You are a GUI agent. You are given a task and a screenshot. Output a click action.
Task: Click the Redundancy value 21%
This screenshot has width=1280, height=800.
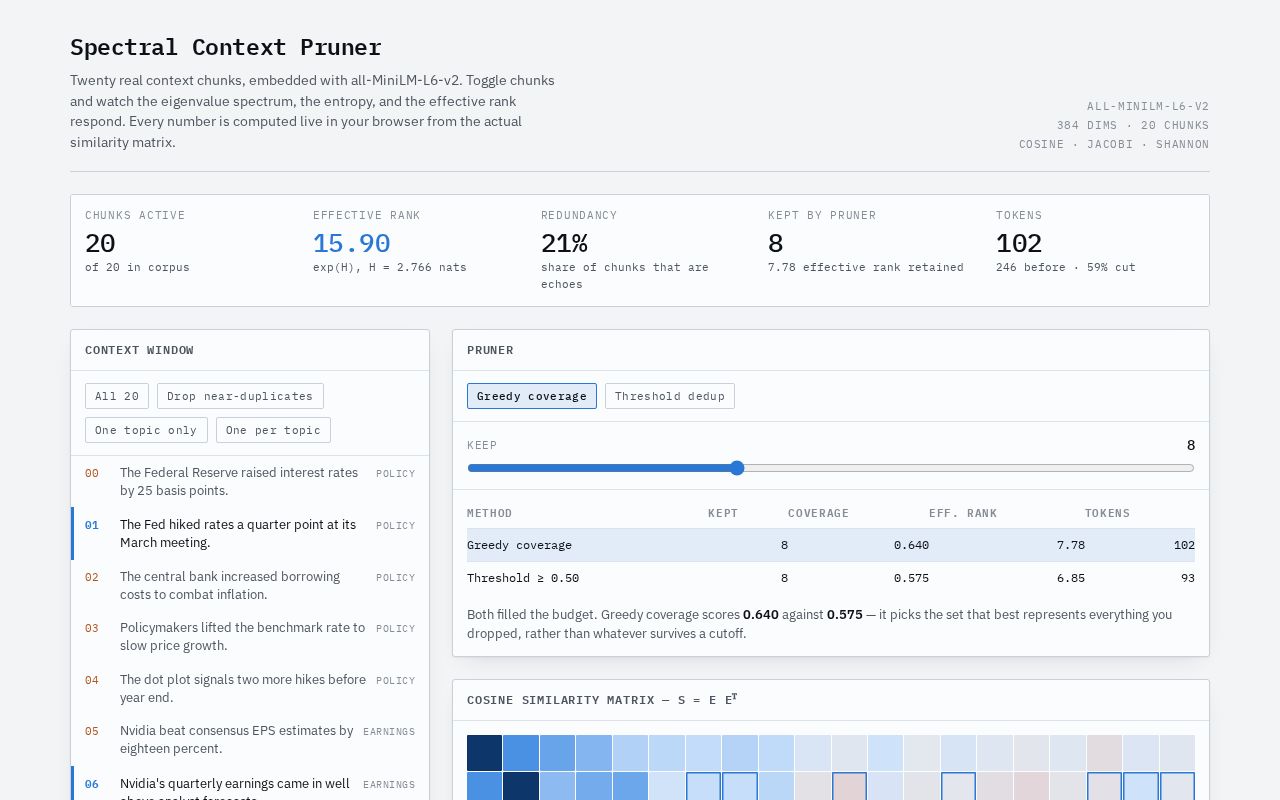(x=564, y=244)
